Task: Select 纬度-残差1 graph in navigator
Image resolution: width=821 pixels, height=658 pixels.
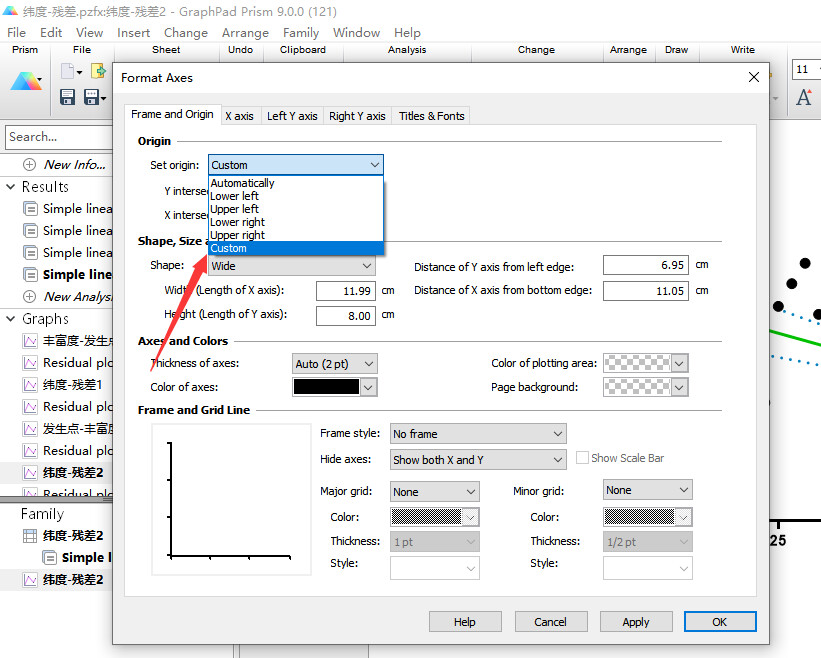Action: [72, 385]
